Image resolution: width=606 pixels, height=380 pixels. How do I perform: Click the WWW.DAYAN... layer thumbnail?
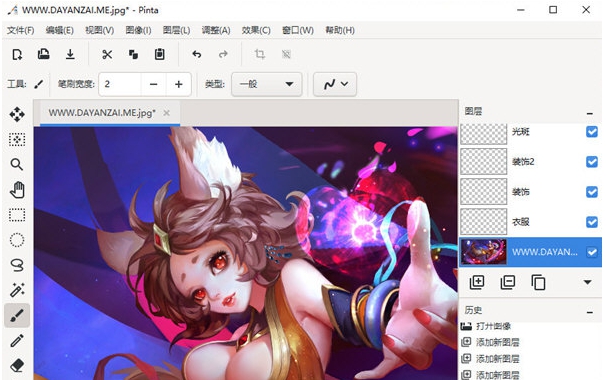click(483, 252)
